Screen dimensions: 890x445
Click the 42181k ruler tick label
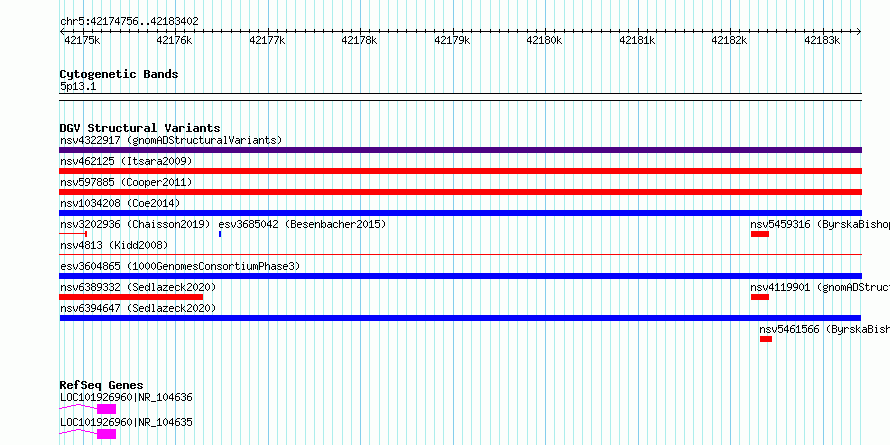[637, 40]
